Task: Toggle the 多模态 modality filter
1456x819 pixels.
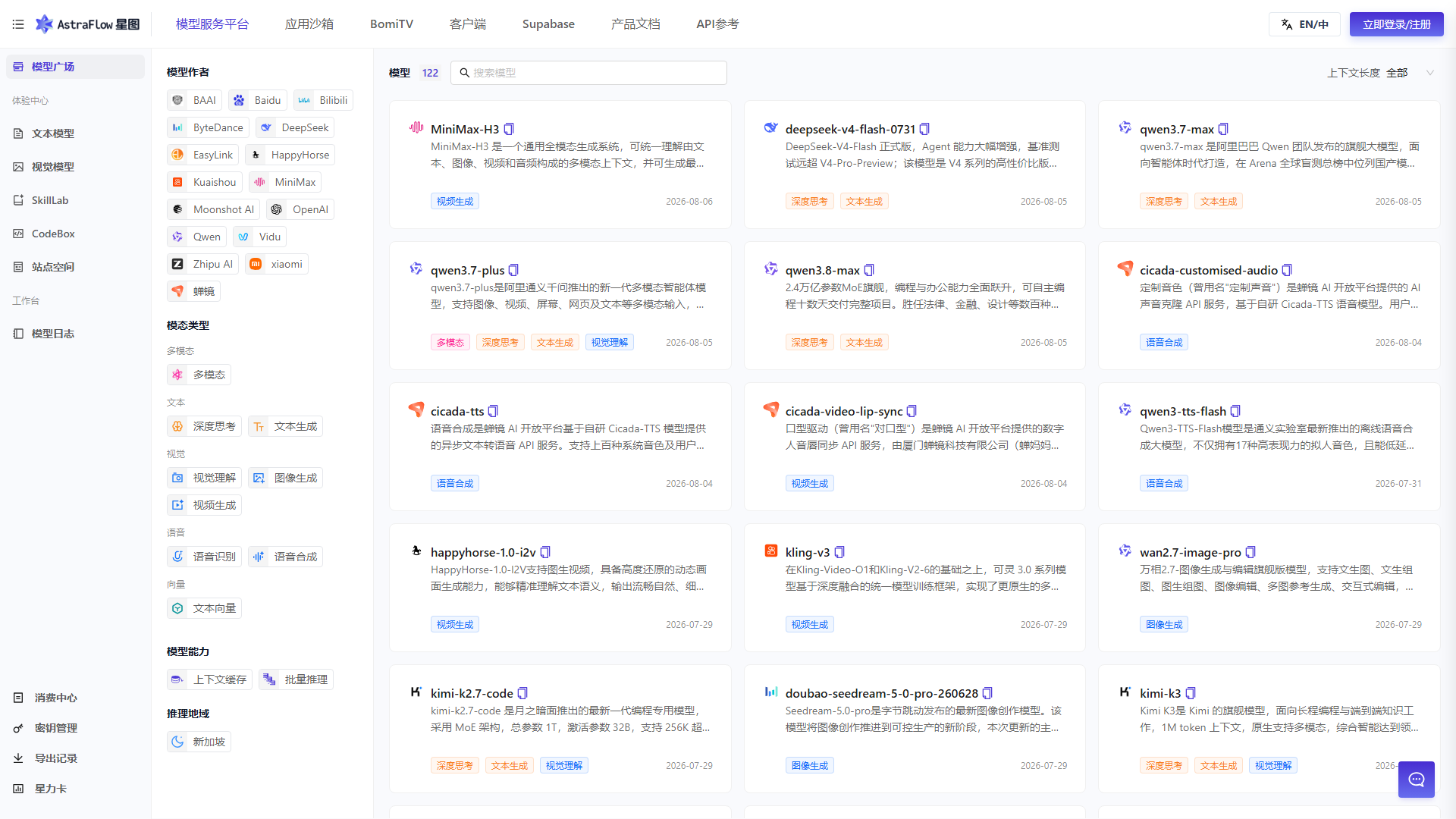Action: [x=199, y=375]
